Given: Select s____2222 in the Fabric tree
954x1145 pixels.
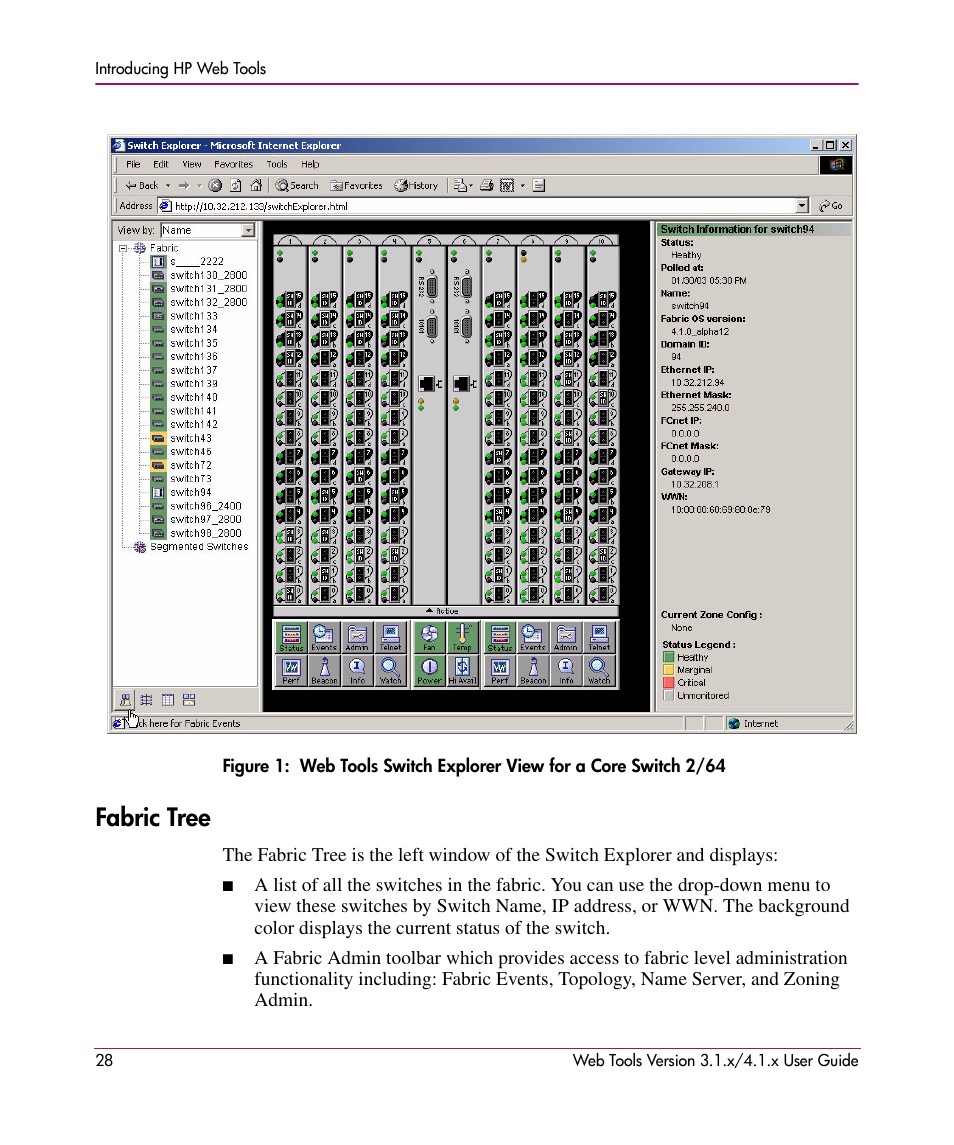Looking at the screenshot, I should coord(196,261).
